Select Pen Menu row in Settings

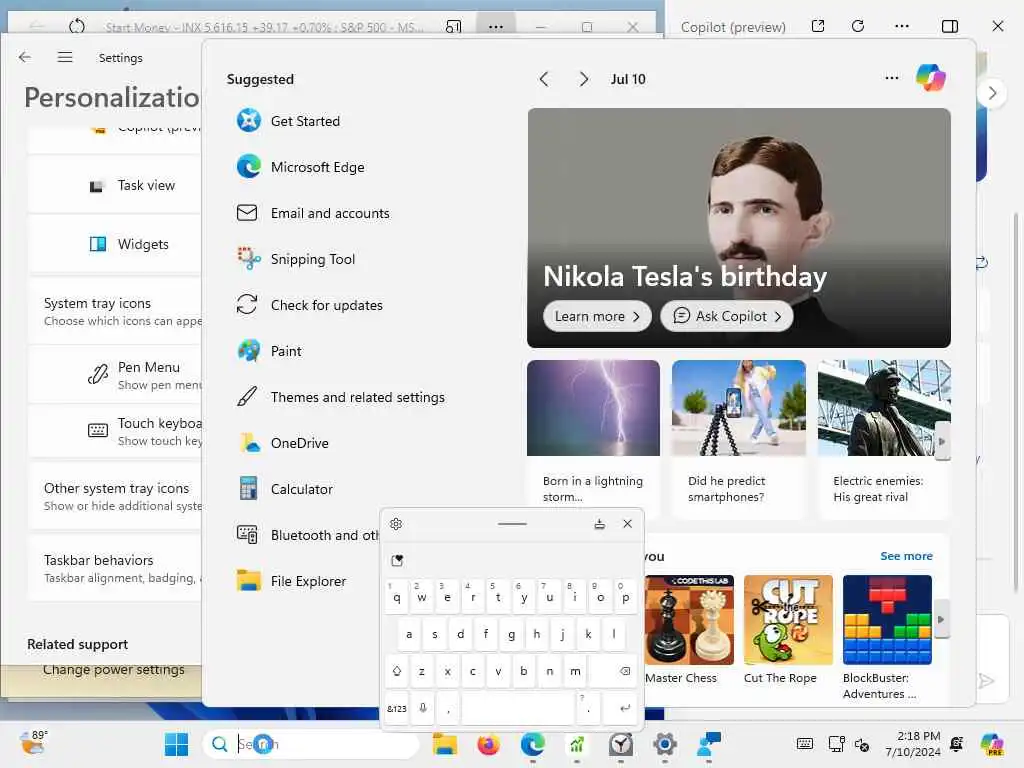coord(115,375)
